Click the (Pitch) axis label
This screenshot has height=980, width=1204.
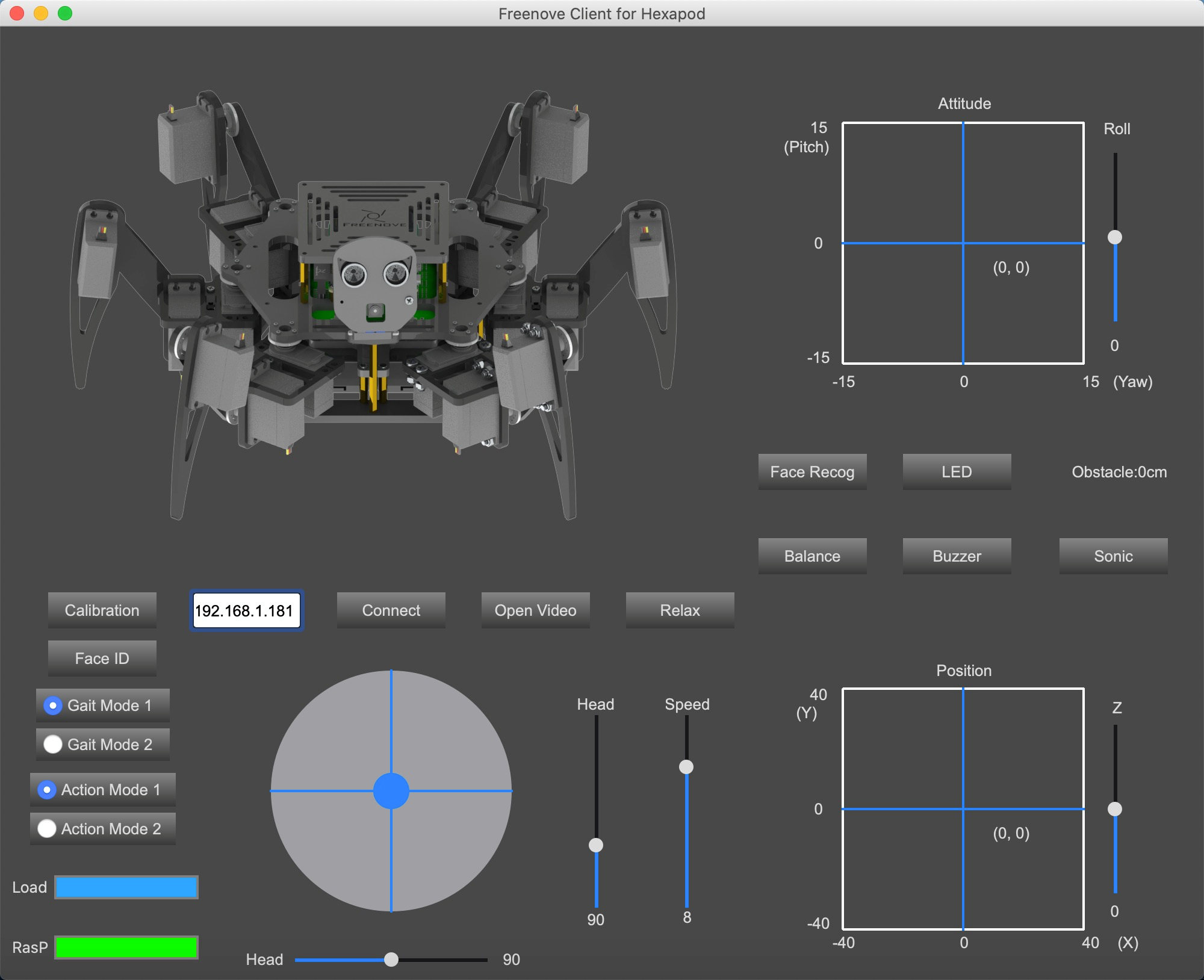806,147
